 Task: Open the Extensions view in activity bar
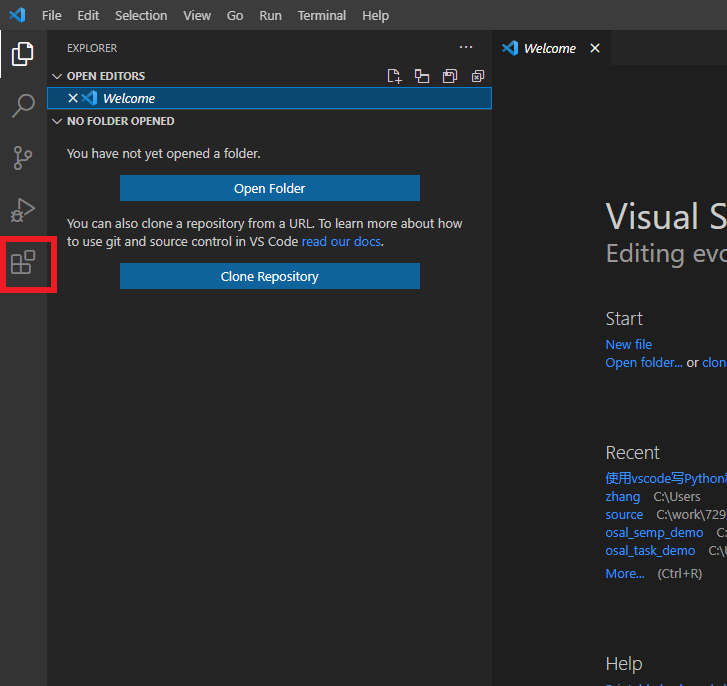pyautogui.click(x=23, y=263)
